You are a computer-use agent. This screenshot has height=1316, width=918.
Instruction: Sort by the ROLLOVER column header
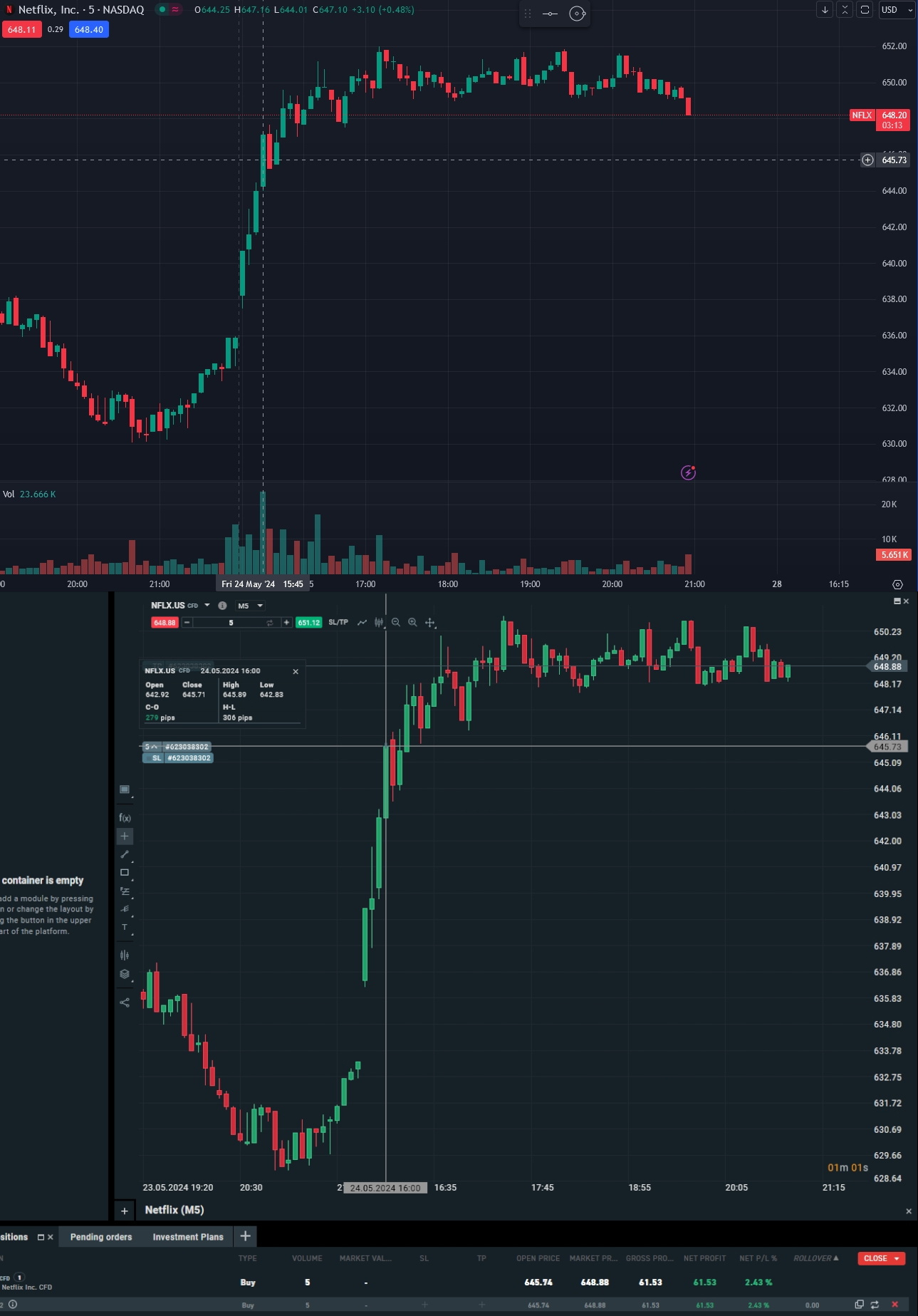point(816,1258)
